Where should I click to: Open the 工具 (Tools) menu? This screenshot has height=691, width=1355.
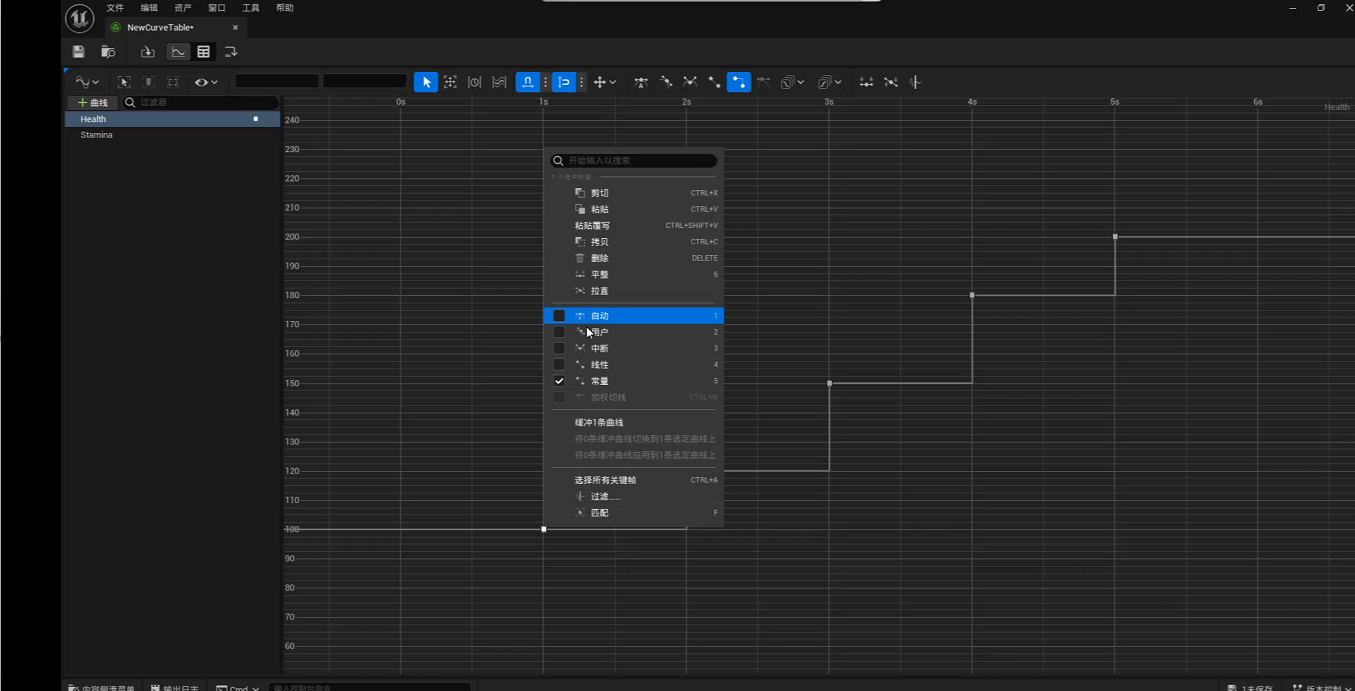[251, 8]
